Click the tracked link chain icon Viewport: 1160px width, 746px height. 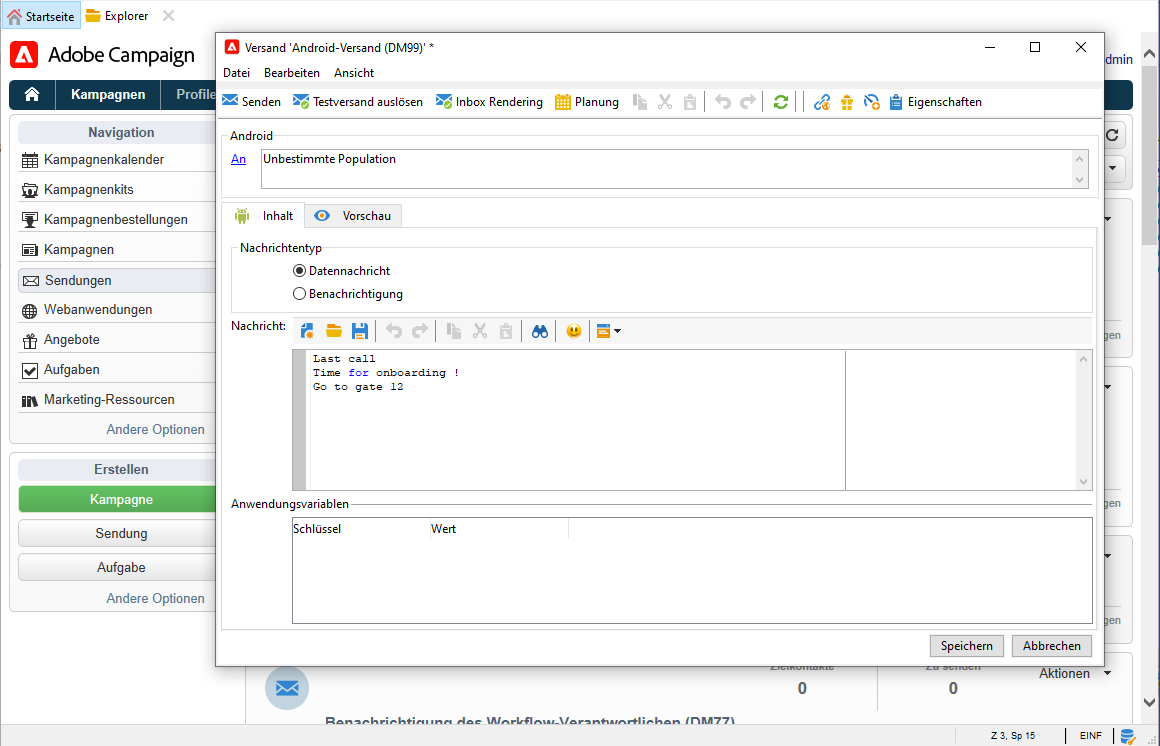point(822,102)
